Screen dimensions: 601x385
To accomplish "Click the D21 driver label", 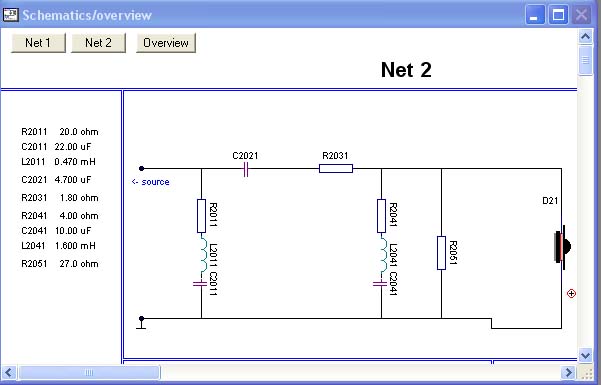I will (550, 201).
